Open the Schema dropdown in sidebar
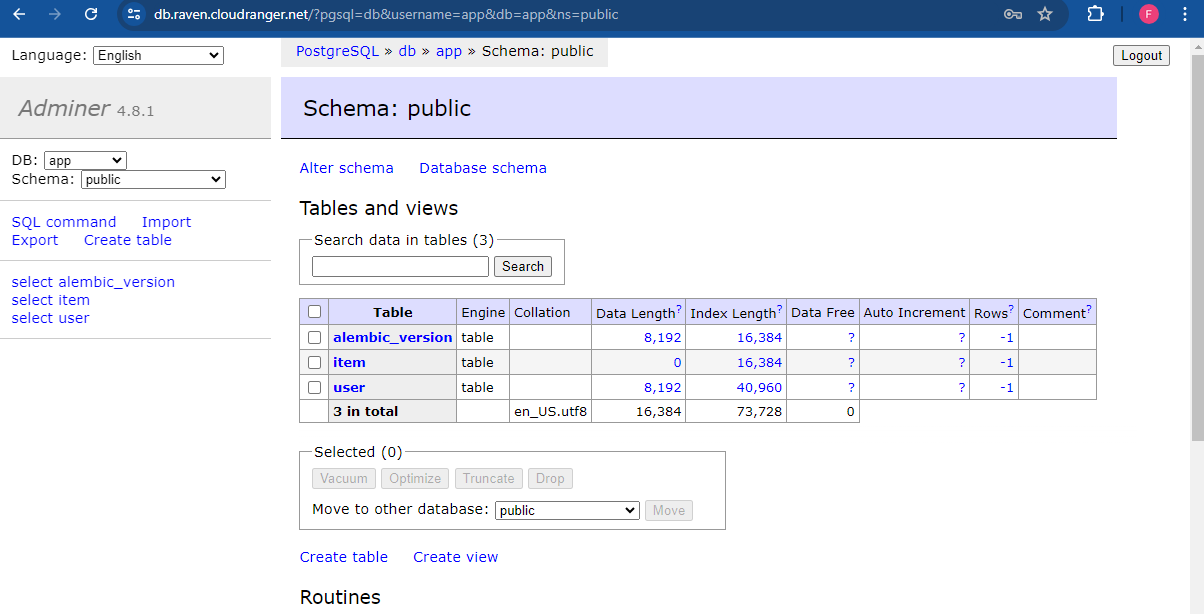 tap(153, 180)
